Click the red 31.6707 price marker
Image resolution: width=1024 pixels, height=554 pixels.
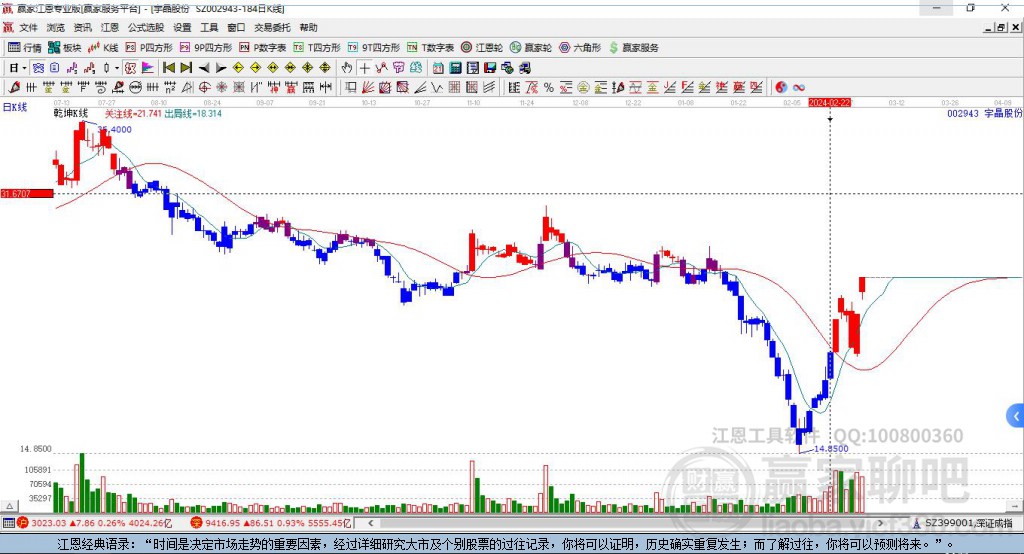tap(27, 193)
